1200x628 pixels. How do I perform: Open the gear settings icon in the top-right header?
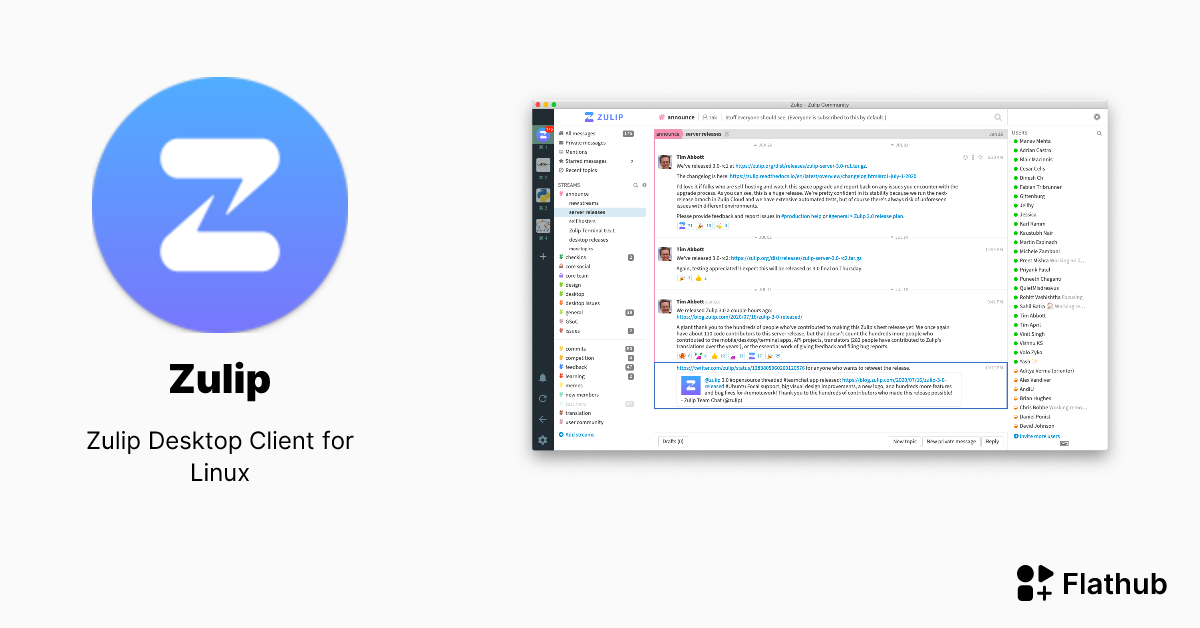point(1096,117)
